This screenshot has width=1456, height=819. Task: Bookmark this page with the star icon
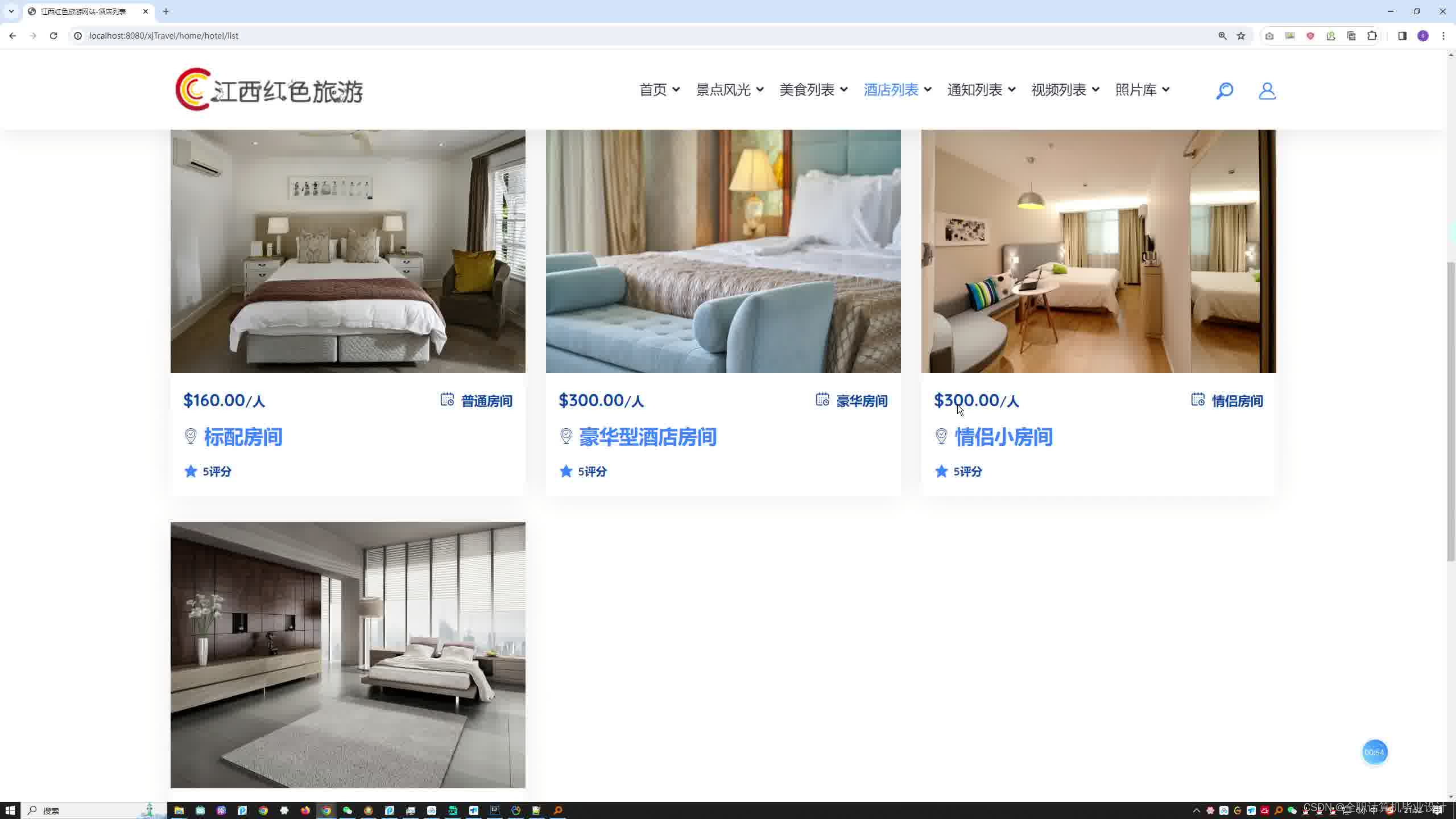coord(1241,36)
